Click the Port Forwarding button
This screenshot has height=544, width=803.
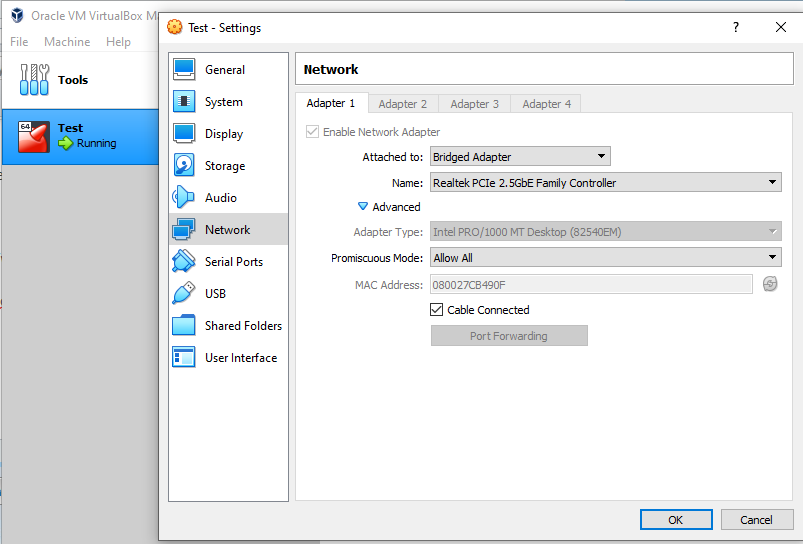pyautogui.click(x=509, y=336)
